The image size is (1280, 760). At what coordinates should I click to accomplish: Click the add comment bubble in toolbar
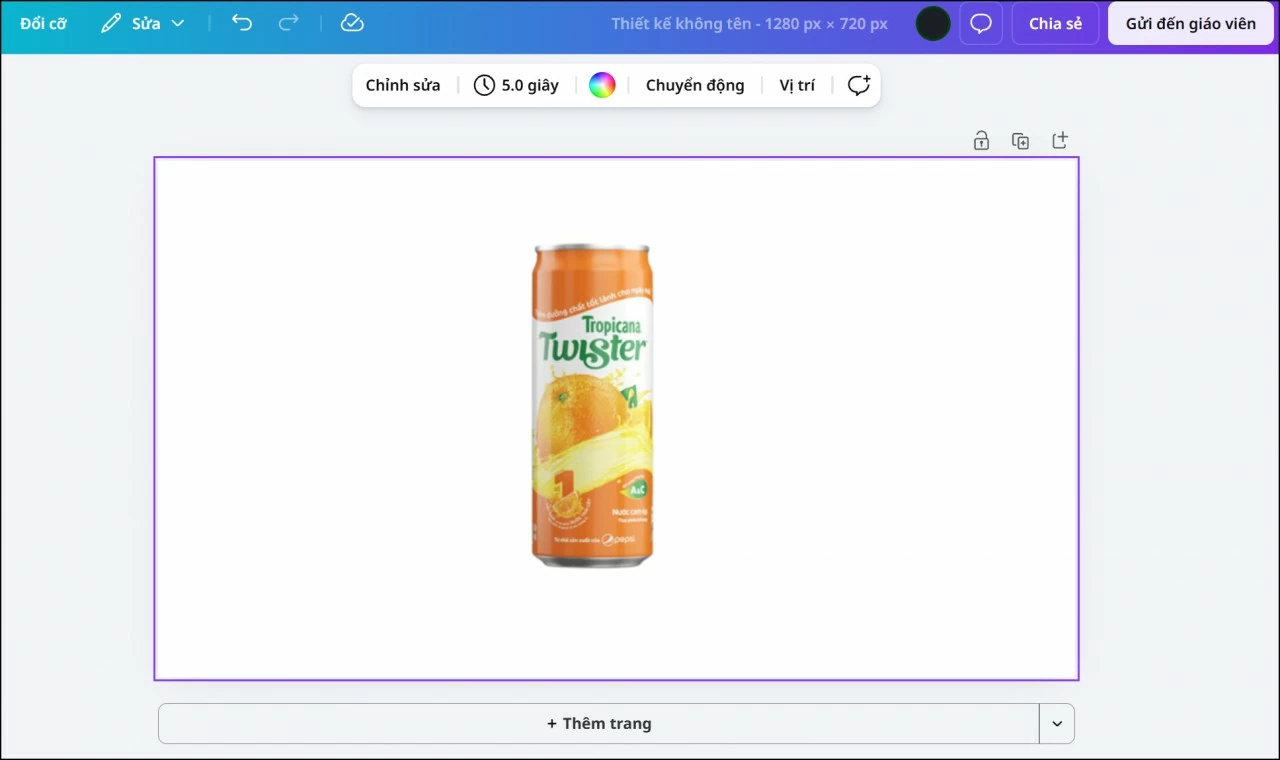pyautogui.click(x=858, y=85)
